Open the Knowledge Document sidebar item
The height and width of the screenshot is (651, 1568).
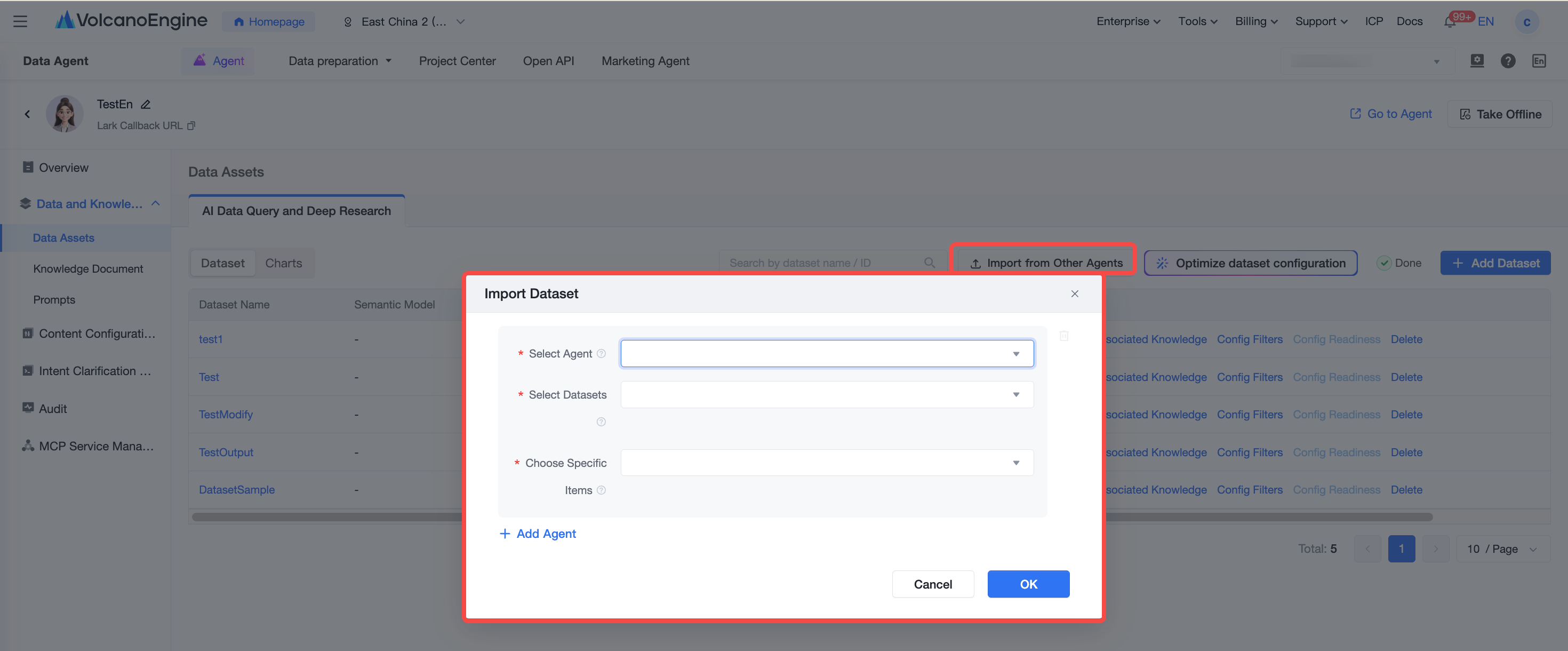point(87,268)
